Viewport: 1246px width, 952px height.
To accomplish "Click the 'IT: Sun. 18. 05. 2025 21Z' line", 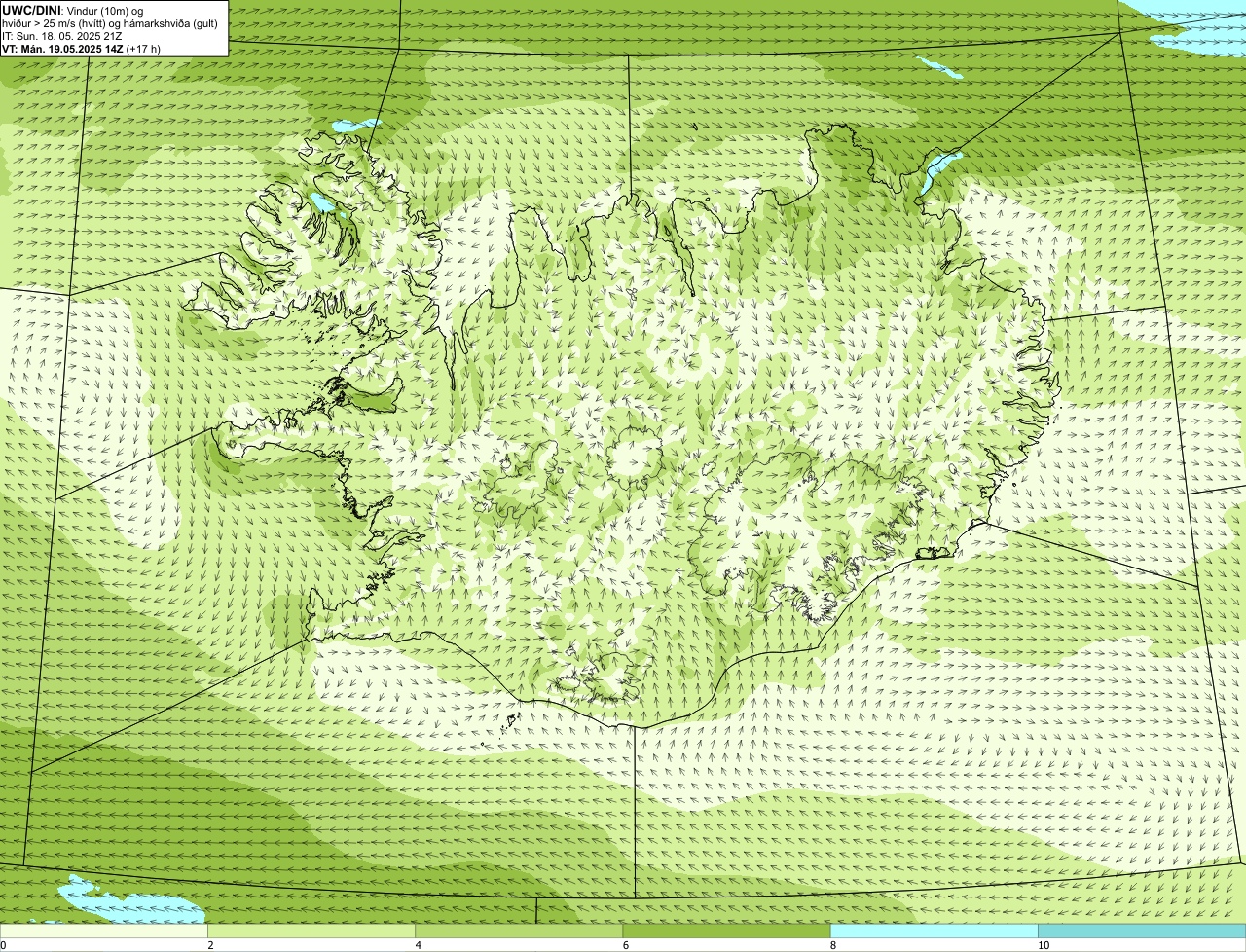I will 62,35.
